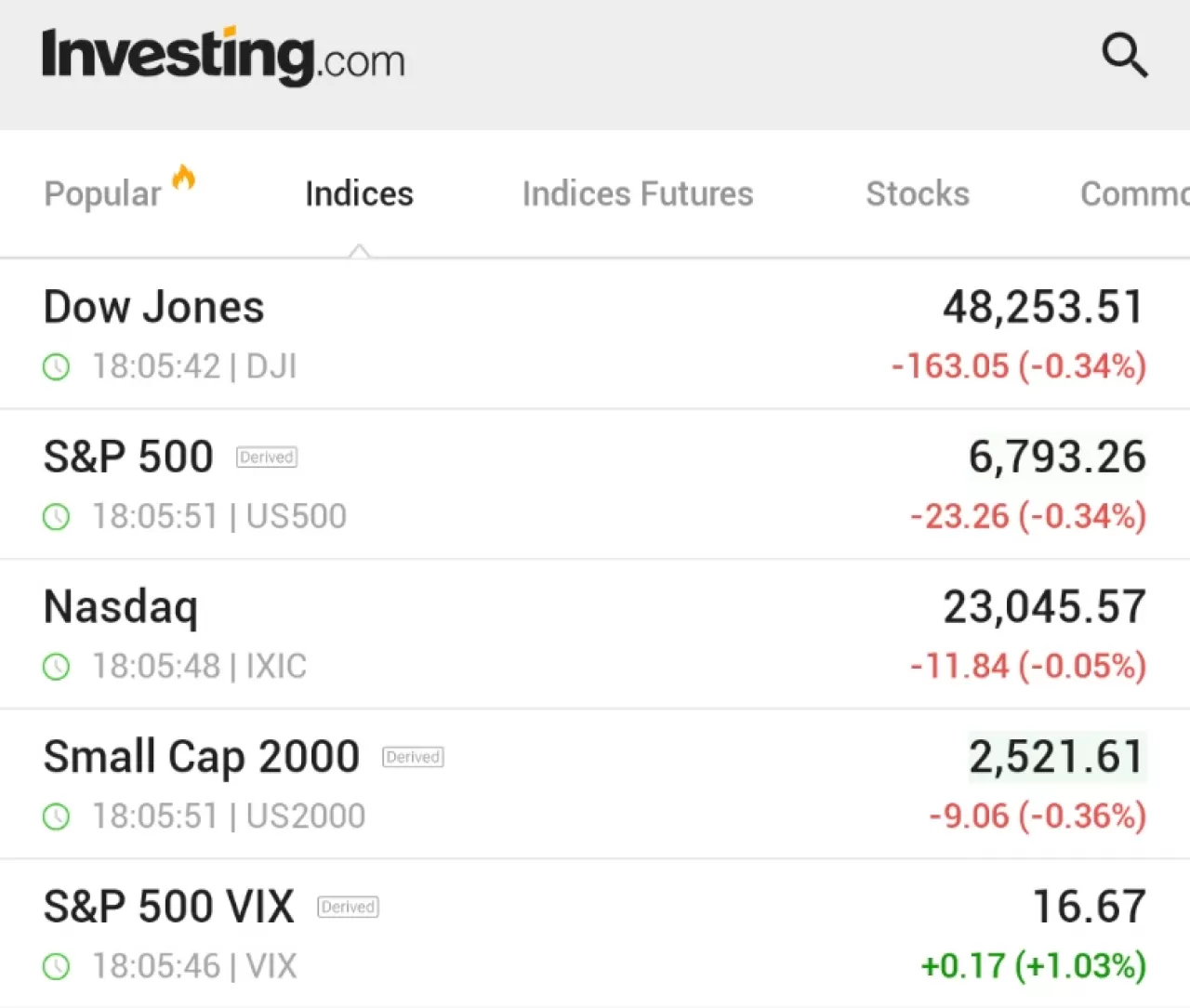Open the Nasdaq index link
Image resolution: width=1190 pixels, height=1008 pixels.
121,607
